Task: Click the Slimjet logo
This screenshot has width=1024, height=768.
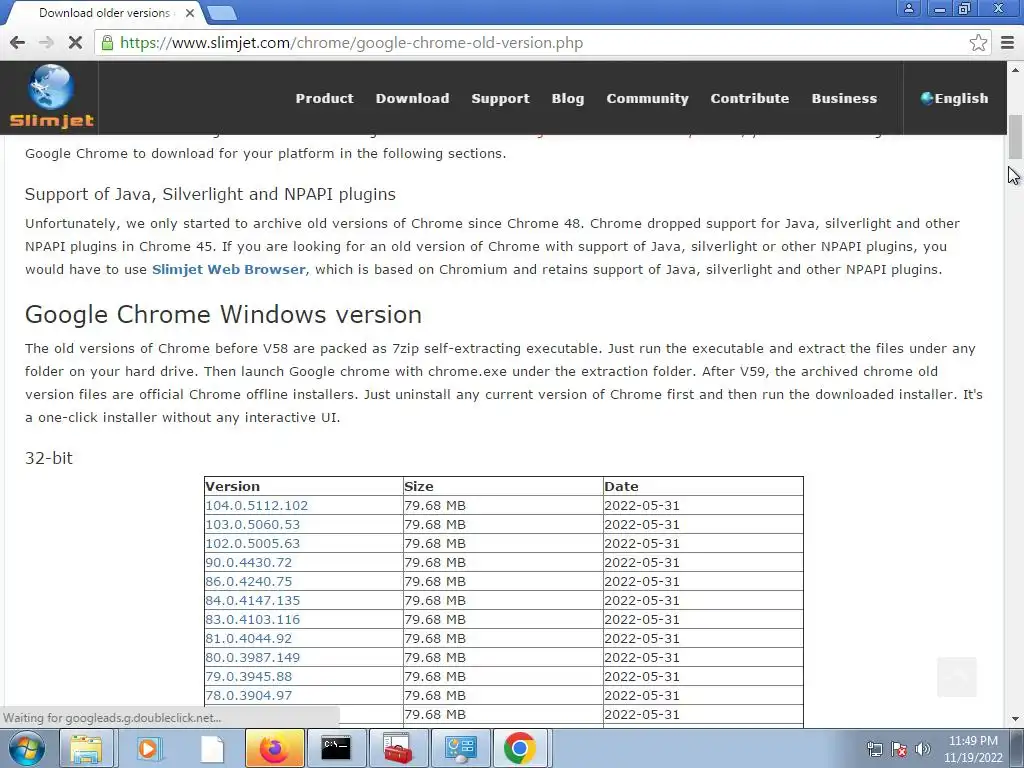Action: (x=51, y=97)
